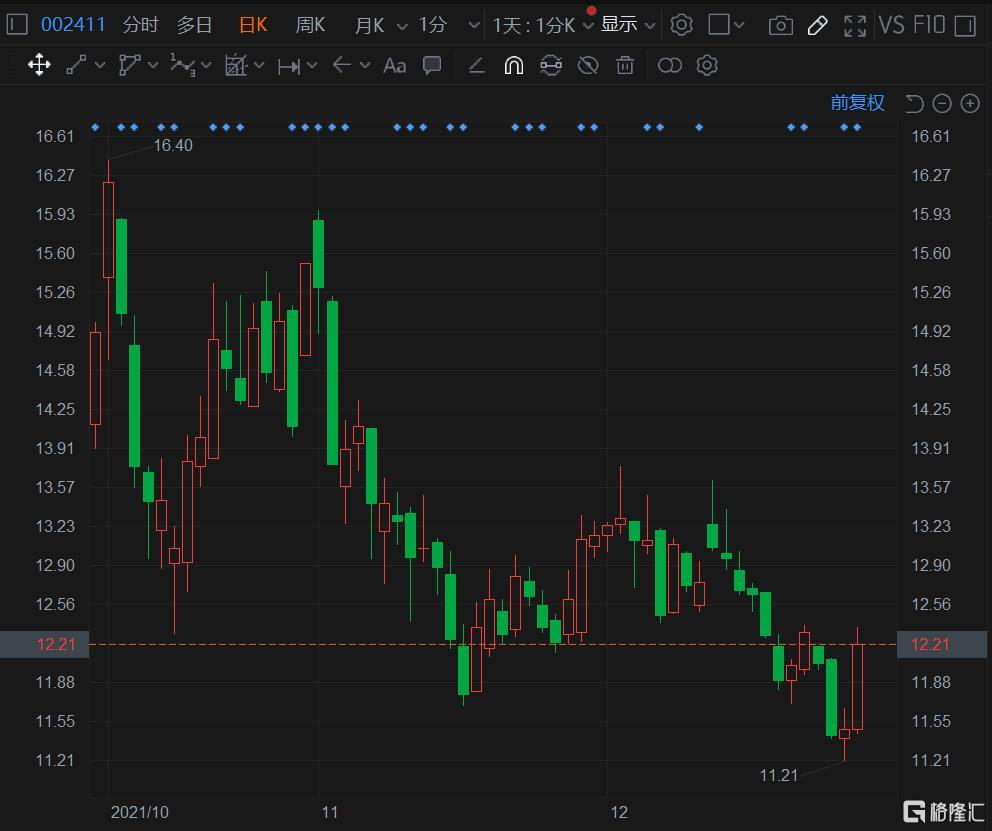Open the 1天:1分K overlay dropdown
This screenshot has width=992, height=831.
542,25
